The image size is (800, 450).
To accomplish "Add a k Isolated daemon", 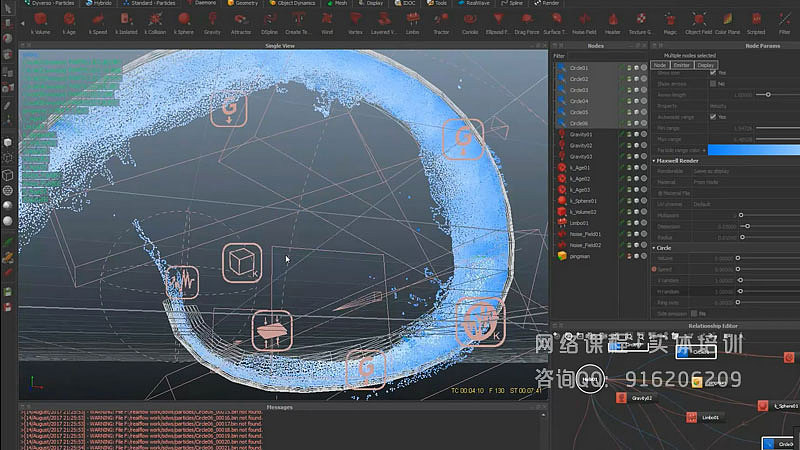I will coord(126,23).
